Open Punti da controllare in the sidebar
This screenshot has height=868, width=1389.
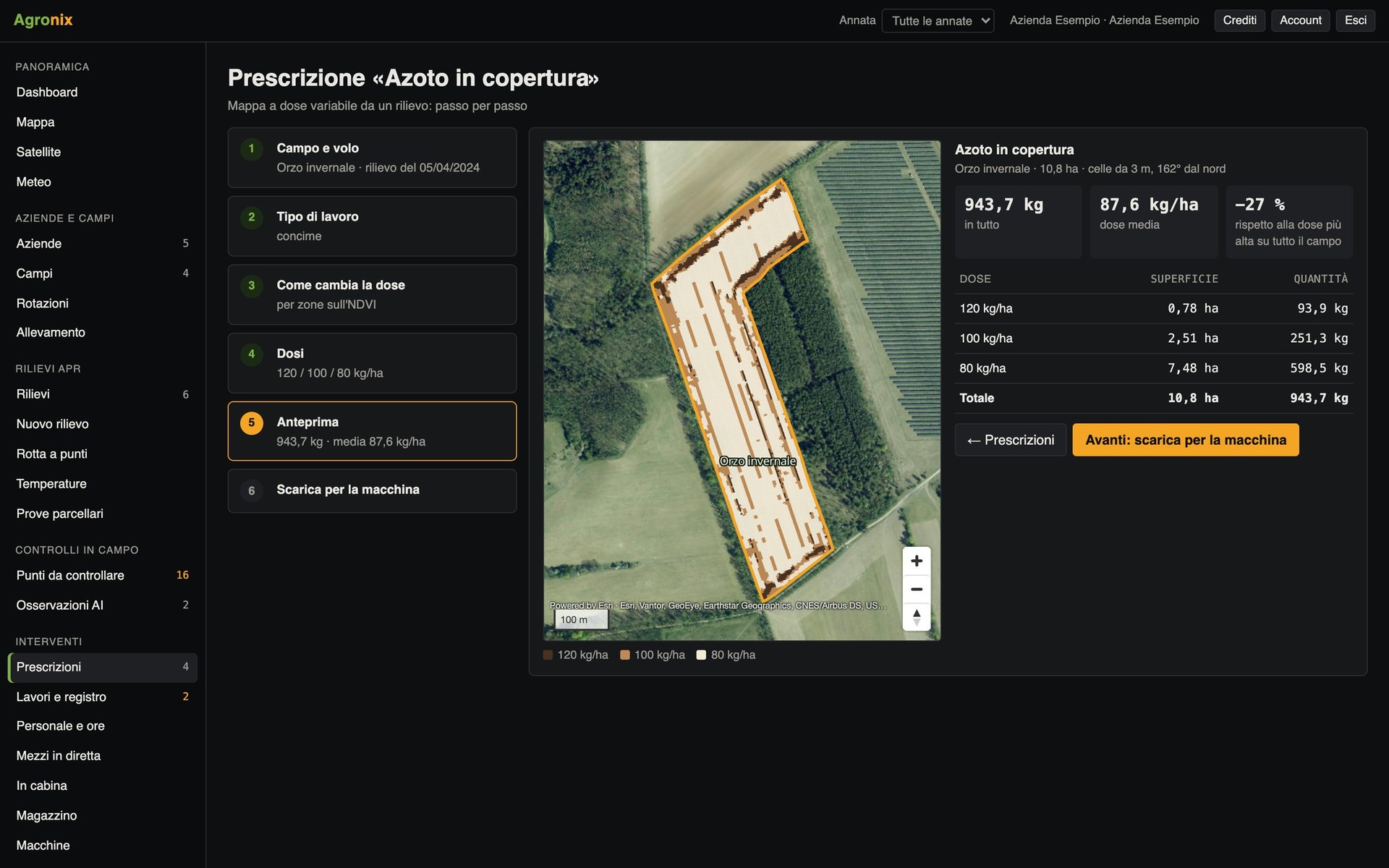[103, 575]
